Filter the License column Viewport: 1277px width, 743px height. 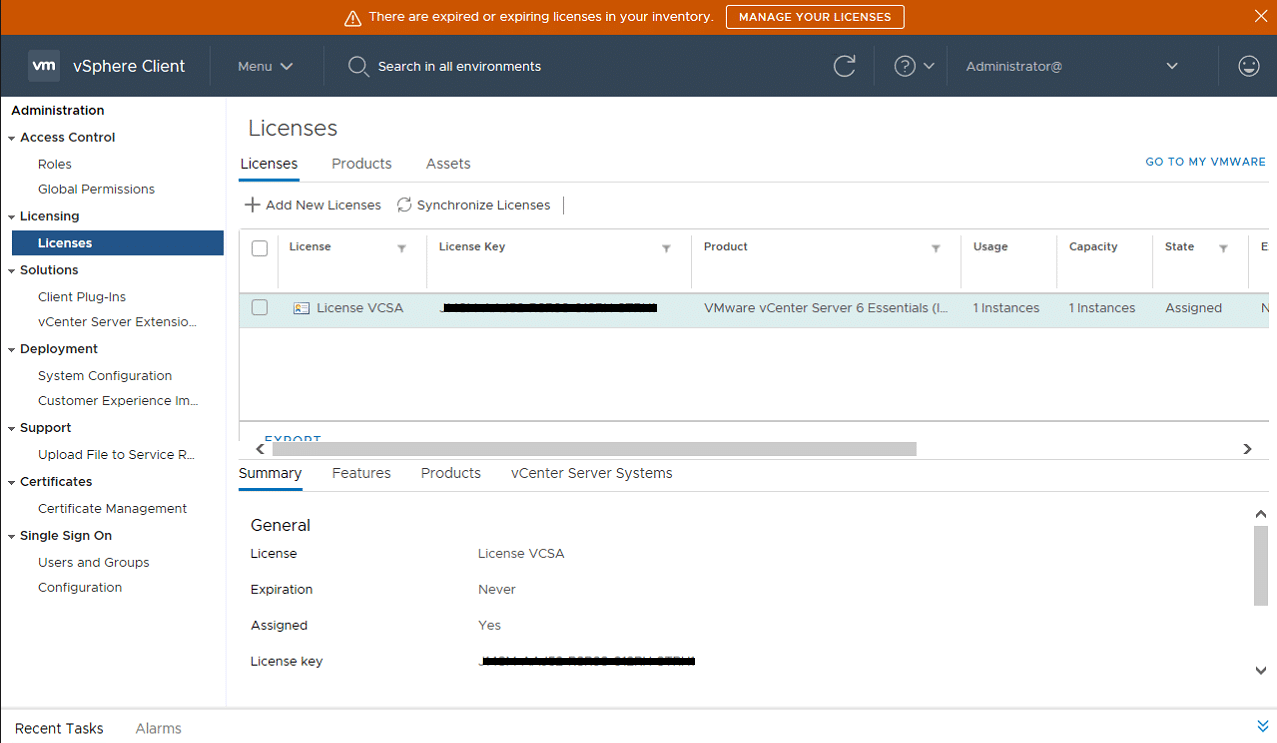[402, 248]
